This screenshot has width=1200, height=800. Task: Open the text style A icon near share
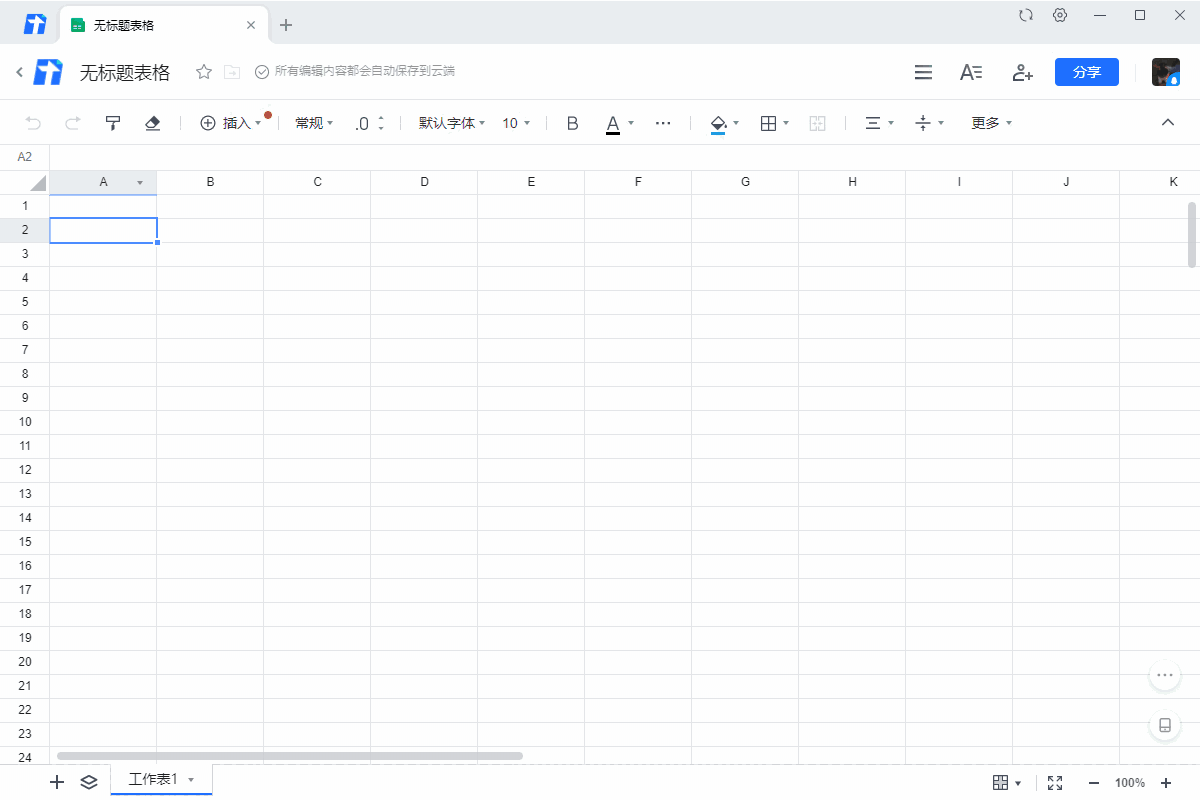point(971,72)
